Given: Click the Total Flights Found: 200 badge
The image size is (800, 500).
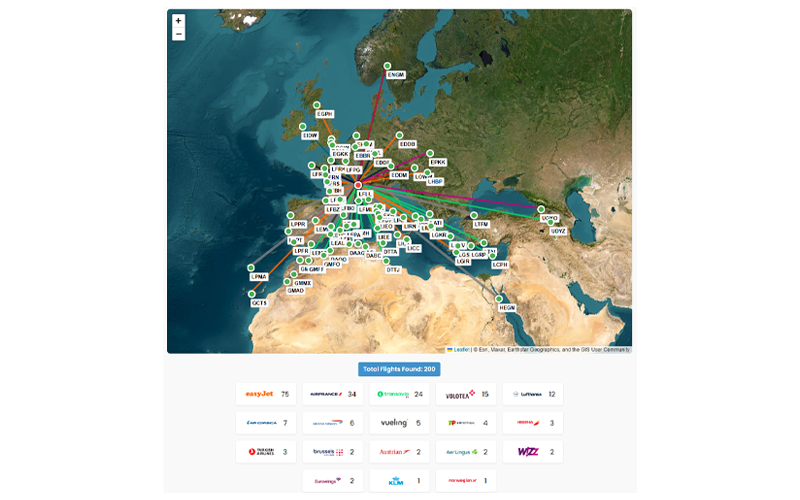Looking at the screenshot, I should (399, 369).
